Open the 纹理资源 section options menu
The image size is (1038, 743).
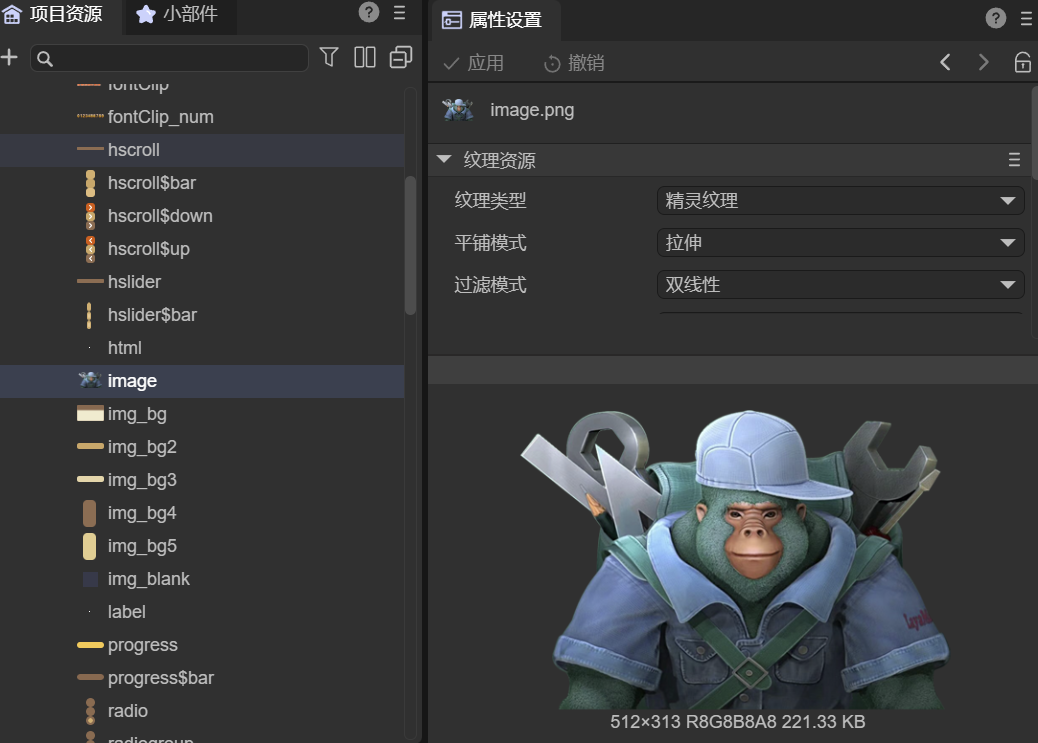click(1014, 160)
